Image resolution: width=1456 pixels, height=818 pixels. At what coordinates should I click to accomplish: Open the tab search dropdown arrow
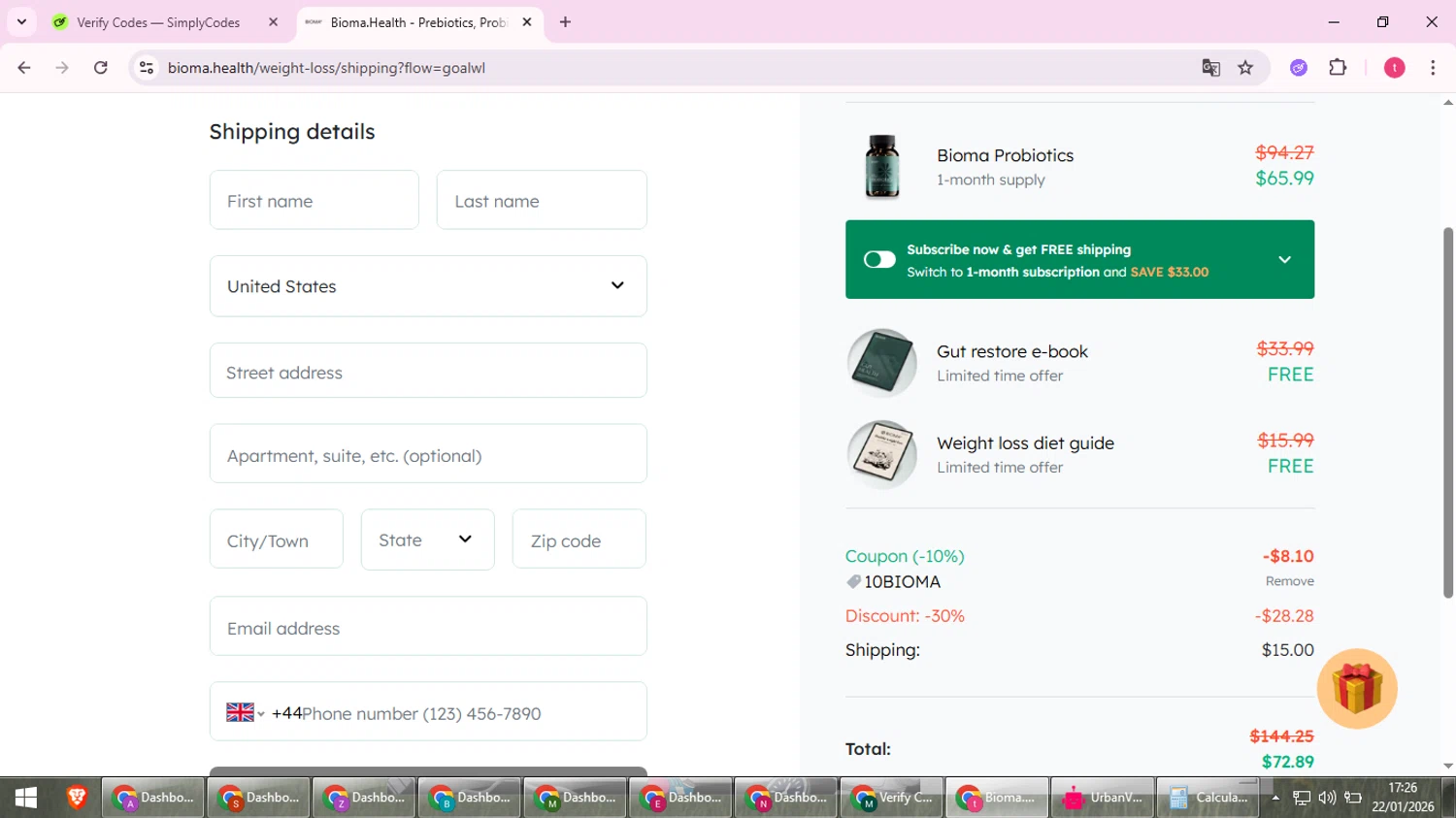21,21
